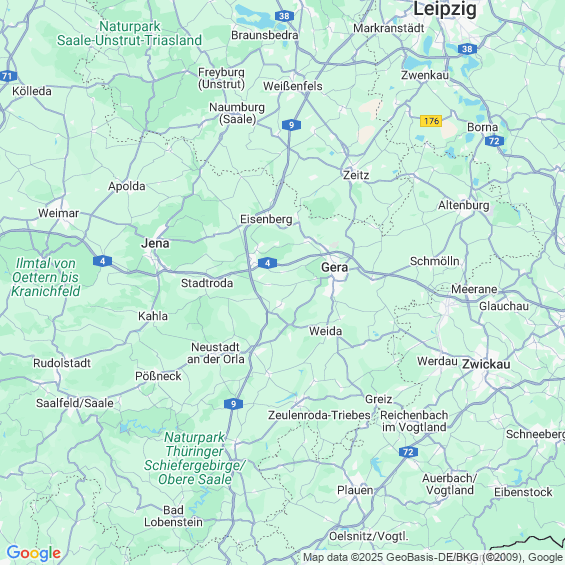Image resolution: width=565 pixels, height=565 pixels.
Task: Click the A4 shield west of Jena
Action: tap(102, 261)
